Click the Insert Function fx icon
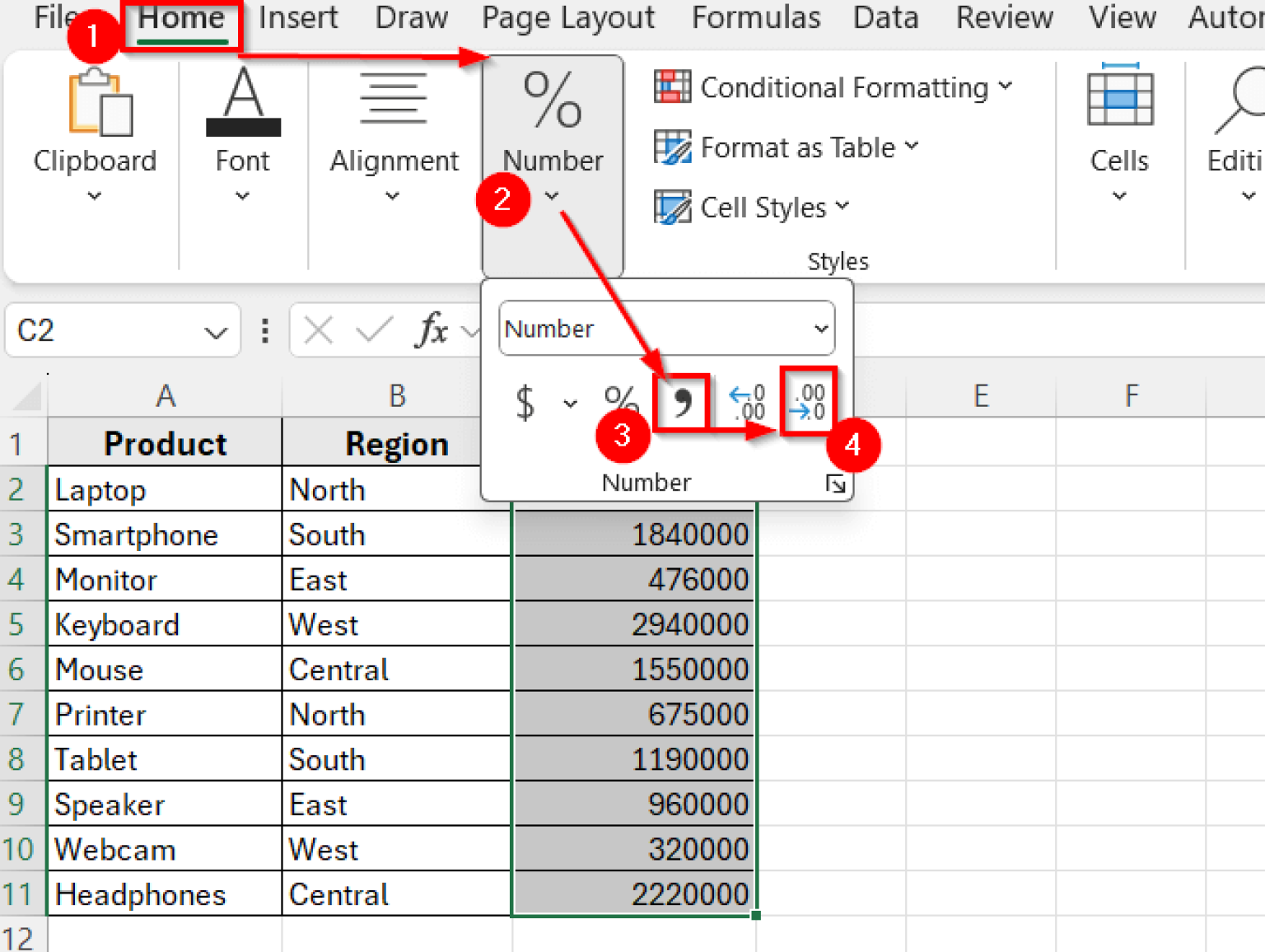1265x952 pixels. 432,331
